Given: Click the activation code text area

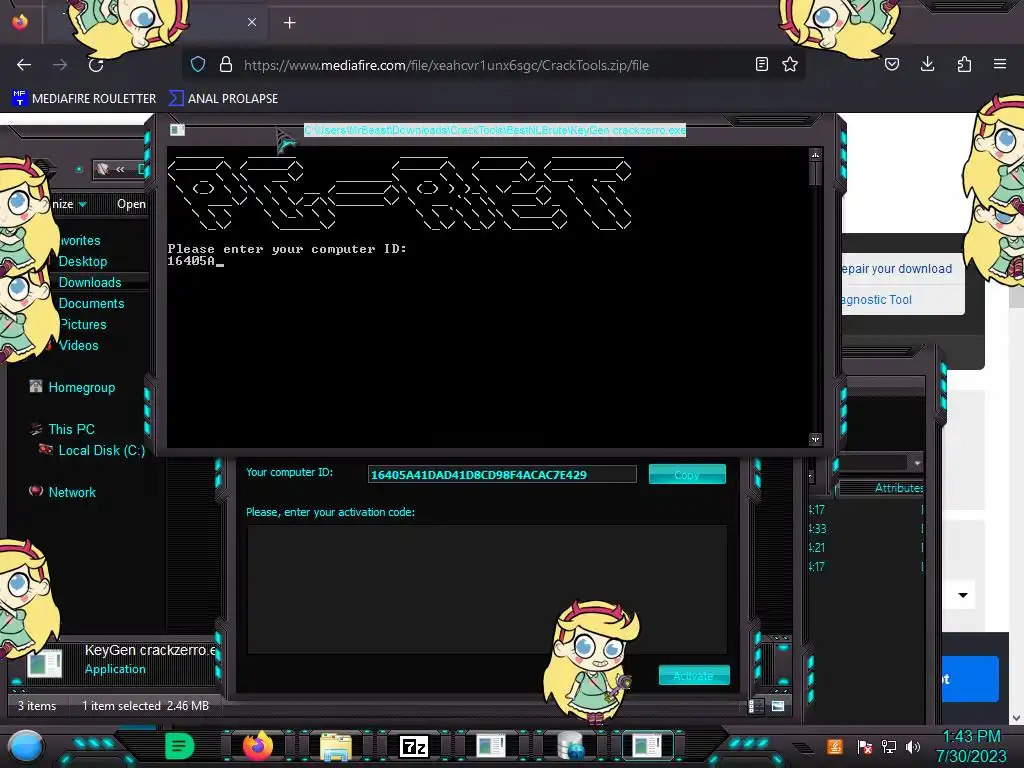Looking at the screenshot, I should point(487,589).
